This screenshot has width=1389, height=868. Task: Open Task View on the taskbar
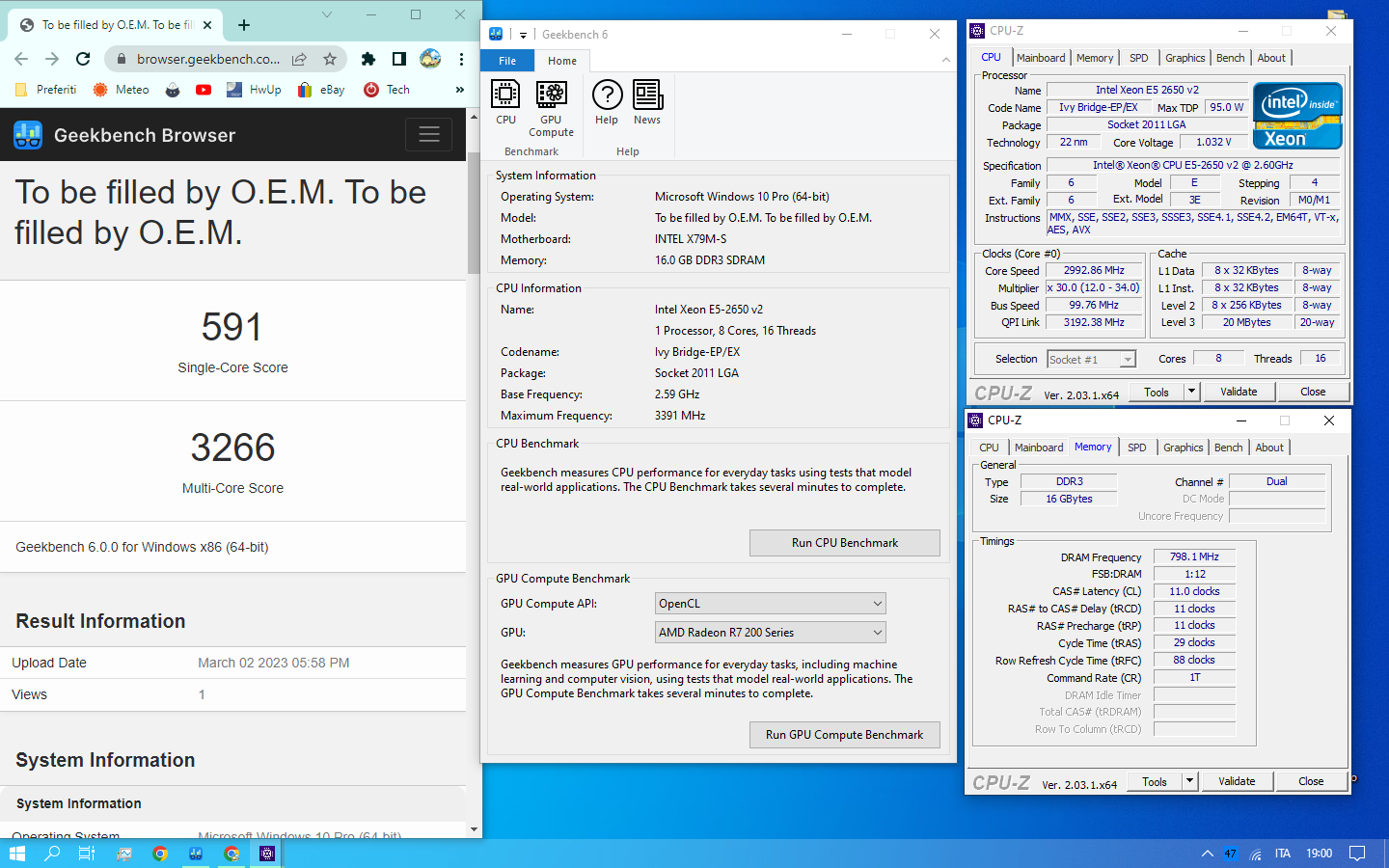(87, 854)
